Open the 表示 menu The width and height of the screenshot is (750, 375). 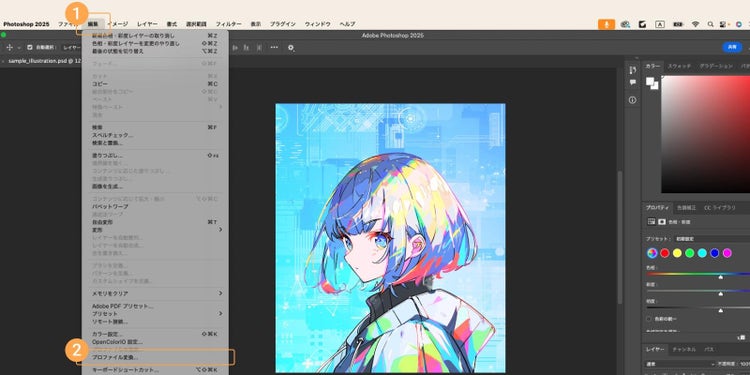[256, 24]
